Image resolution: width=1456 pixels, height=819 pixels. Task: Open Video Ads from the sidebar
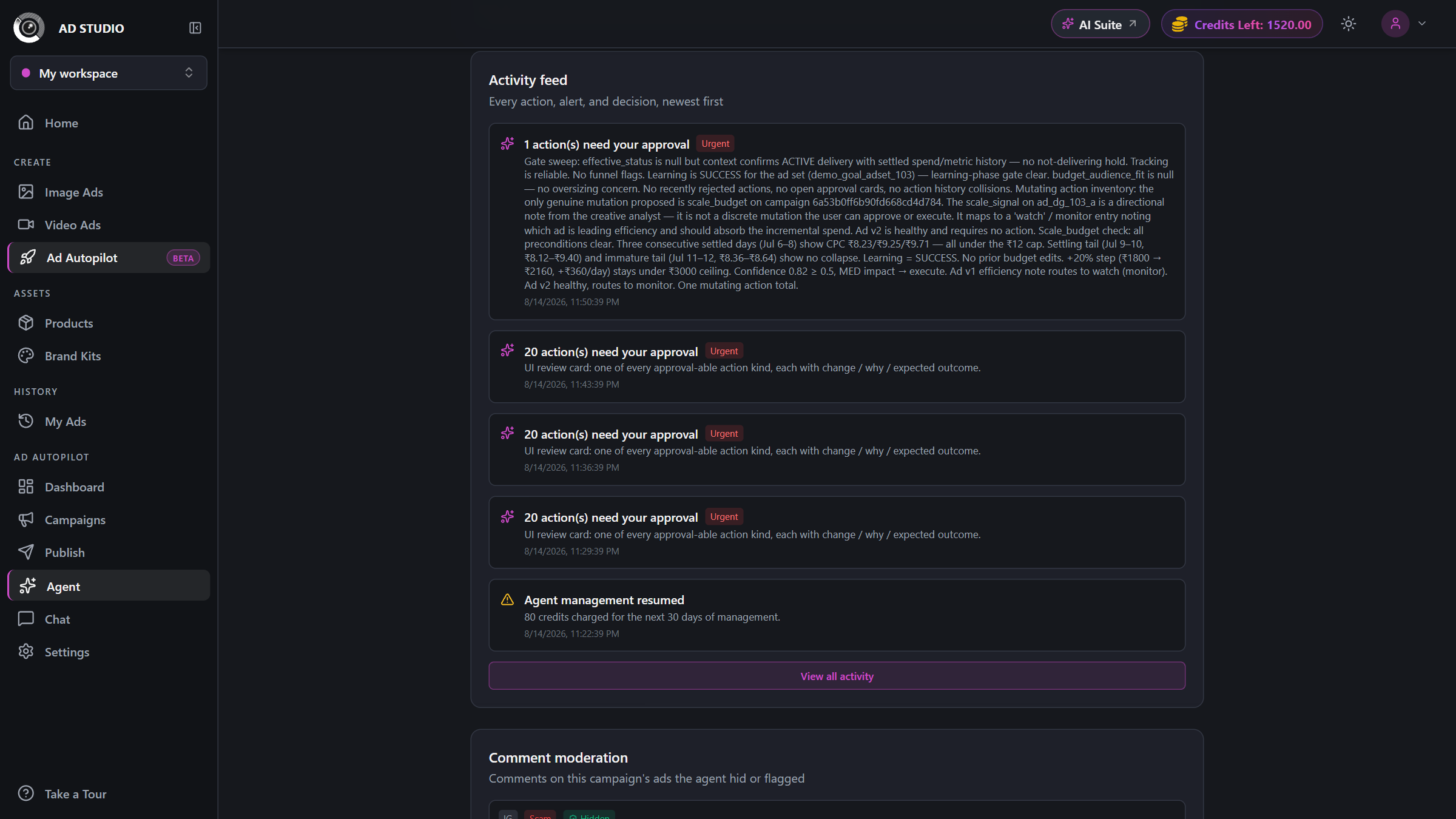[x=109, y=224]
